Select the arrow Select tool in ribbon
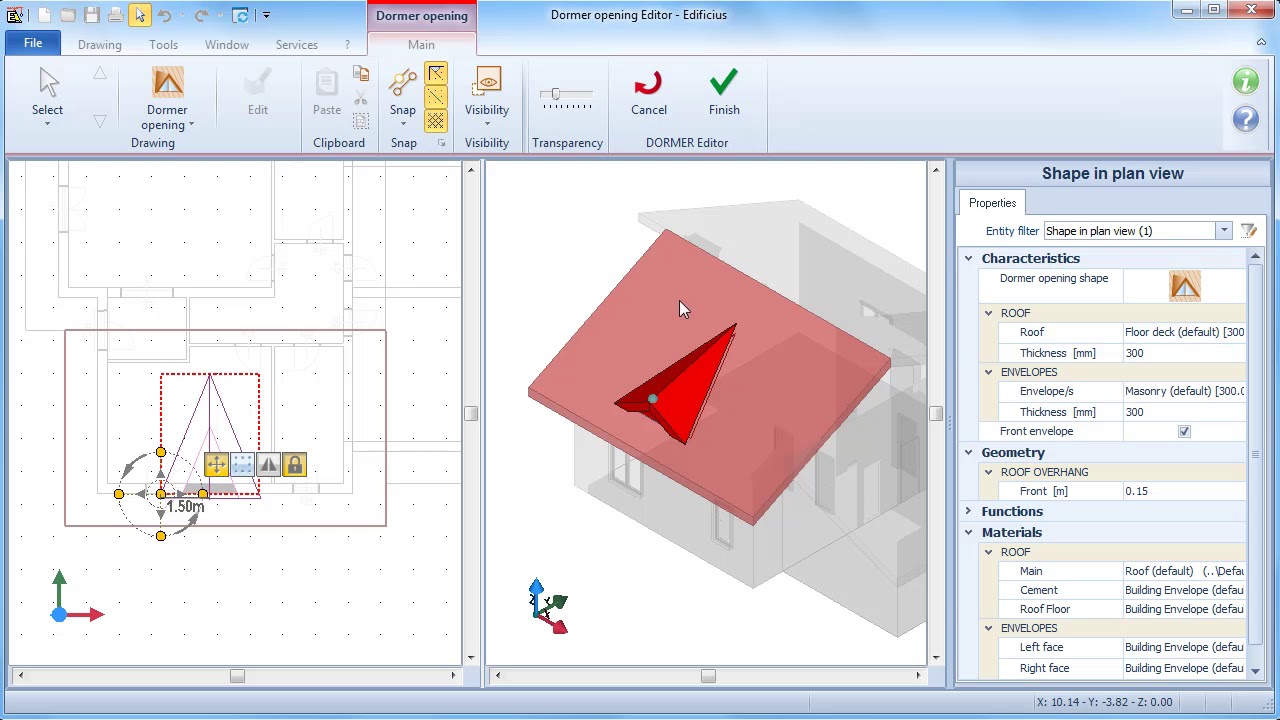Screen dimensions: 1280x720 47,93
